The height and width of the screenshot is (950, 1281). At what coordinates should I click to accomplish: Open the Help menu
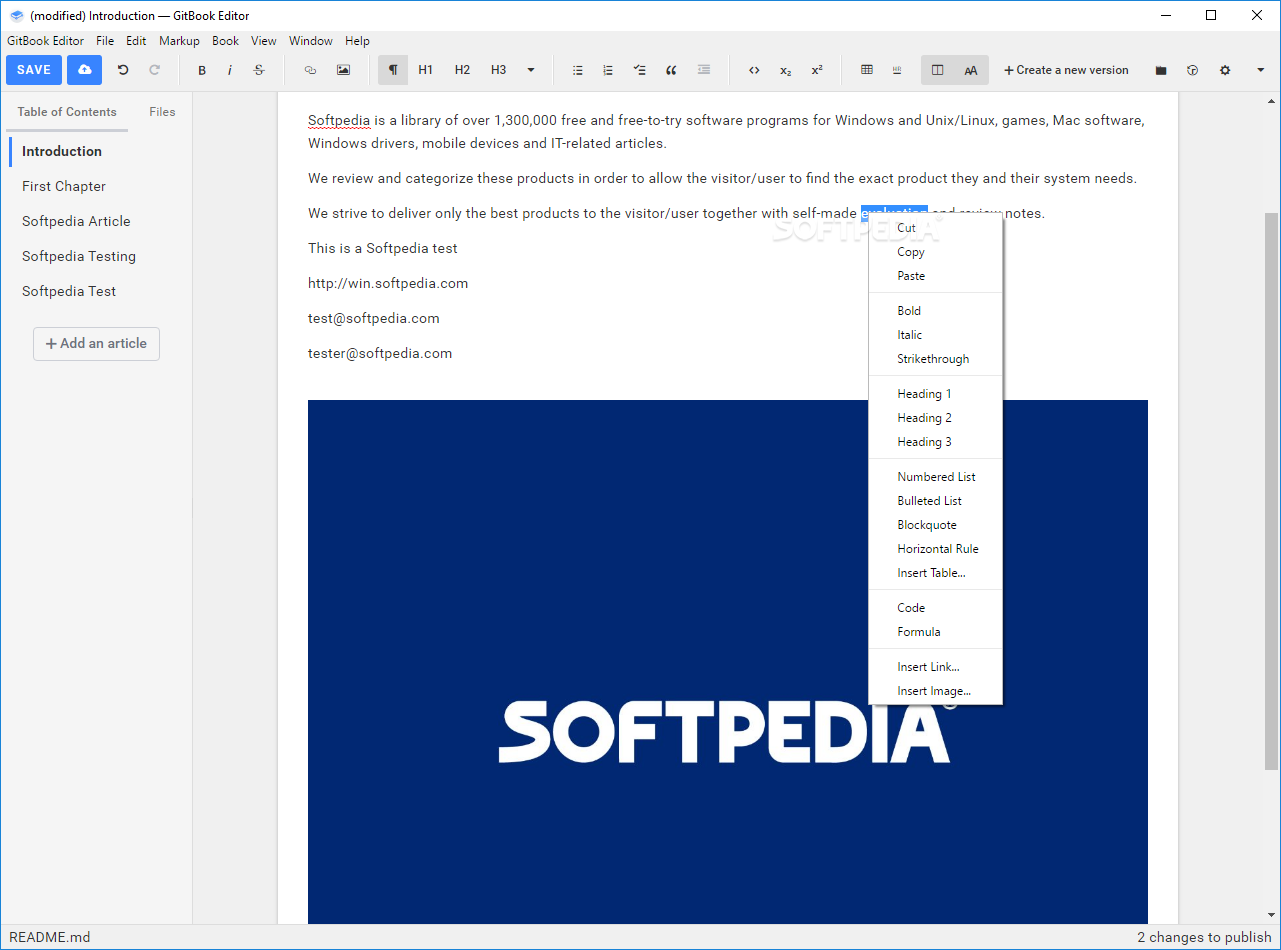tap(357, 41)
